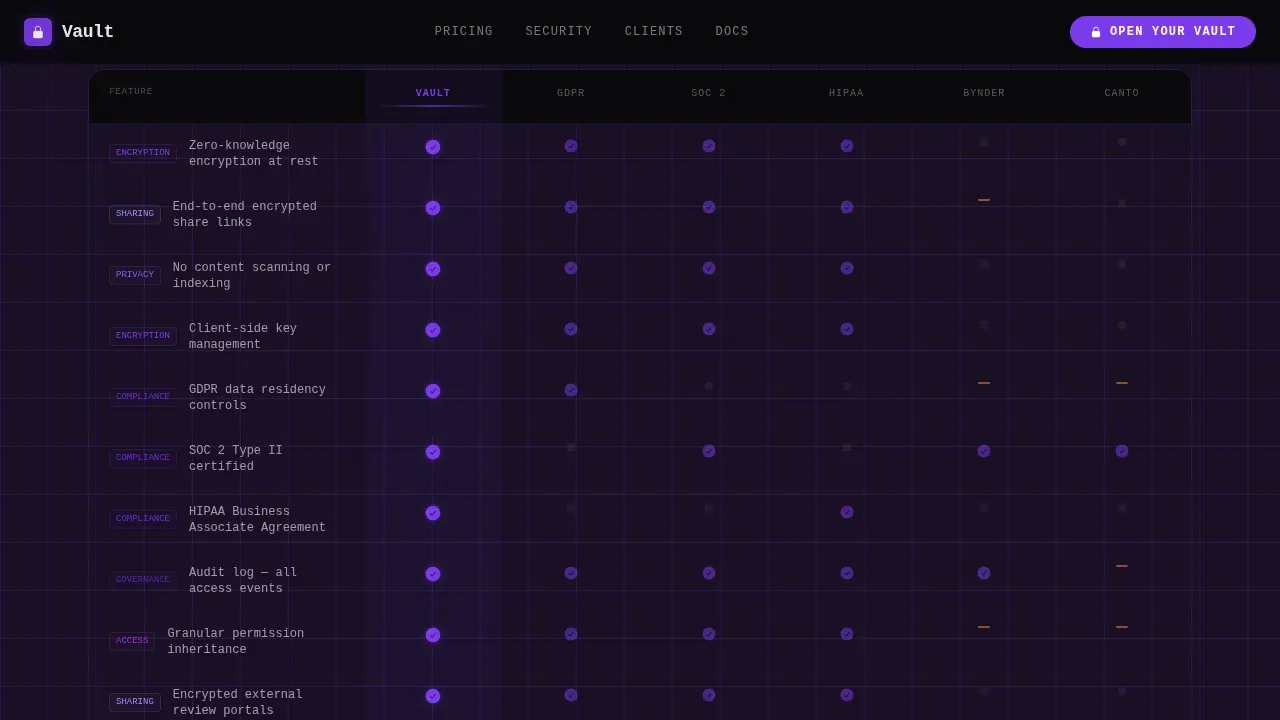The height and width of the screenshot is (720, 1280).
Task: Select the HIPAA column header
Action: pos(847,94)
